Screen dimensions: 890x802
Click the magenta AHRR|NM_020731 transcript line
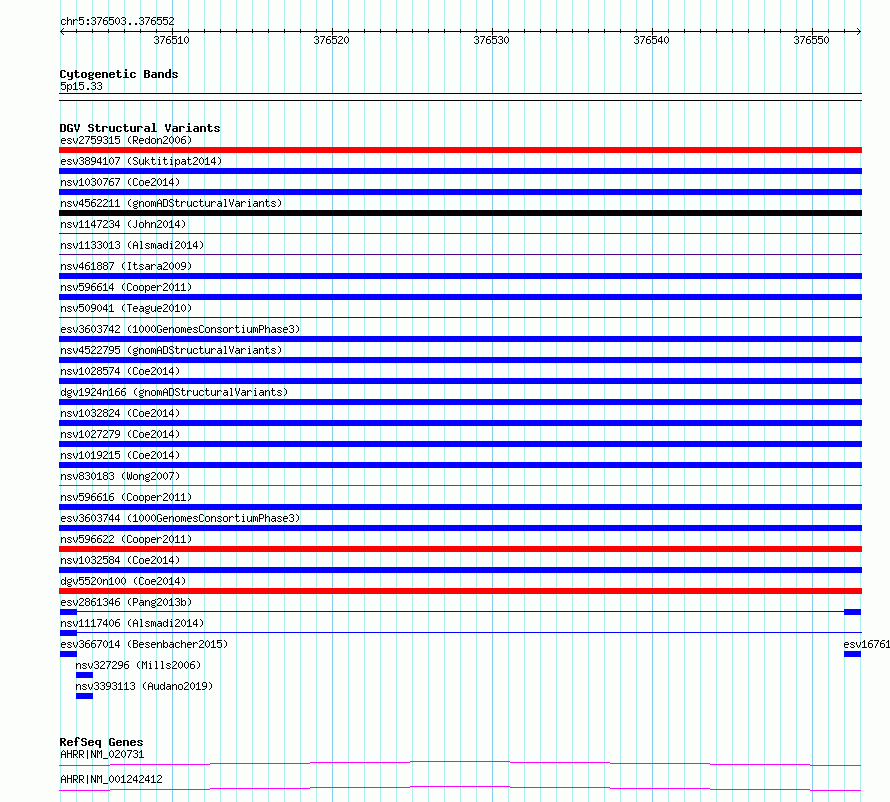pos(460,763)
